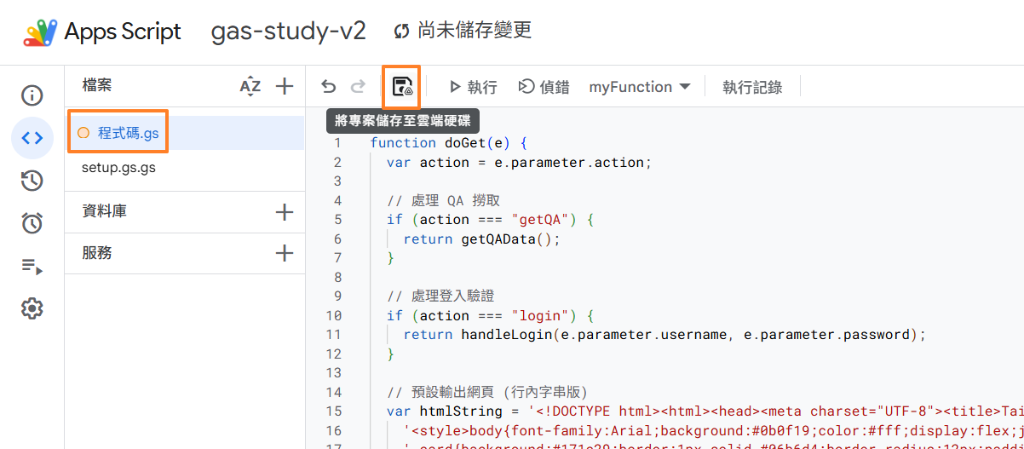Open Executions list icon in sidebar
This screenshot has width=1024, height=449.
(32, 266)
